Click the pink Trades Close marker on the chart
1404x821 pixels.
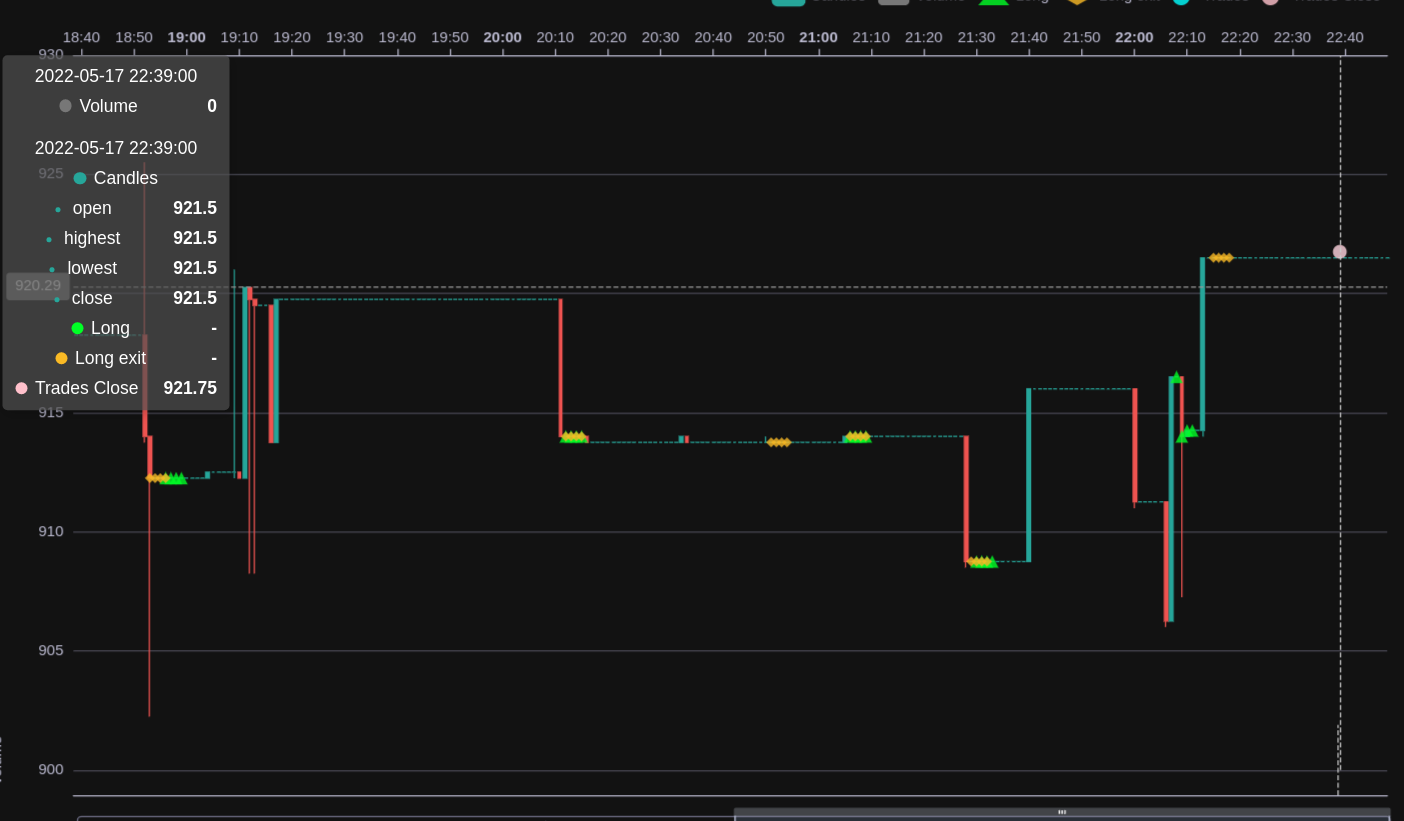1339,251
